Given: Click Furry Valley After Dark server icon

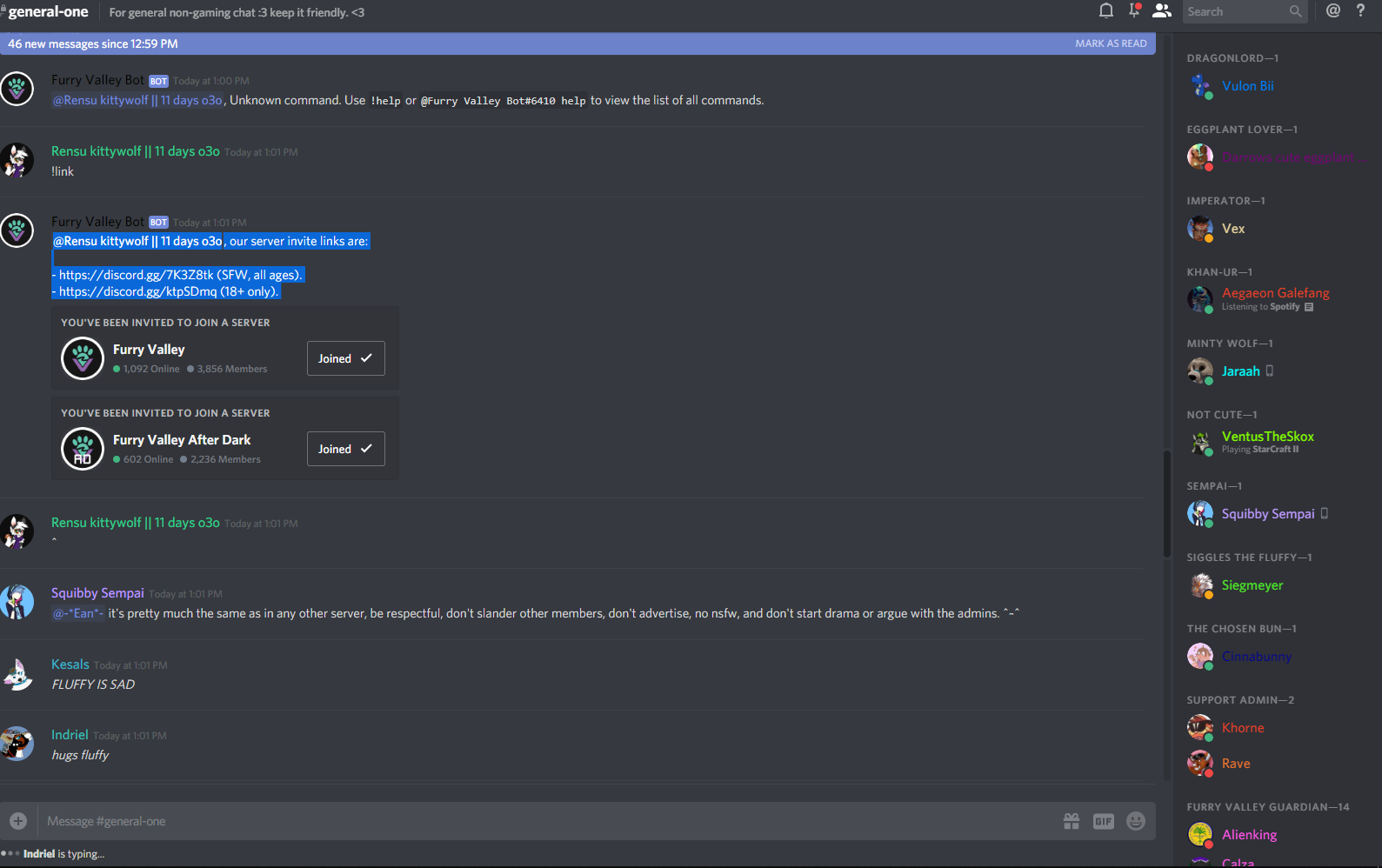Looking at the screenshot, I should click(83, 449).
